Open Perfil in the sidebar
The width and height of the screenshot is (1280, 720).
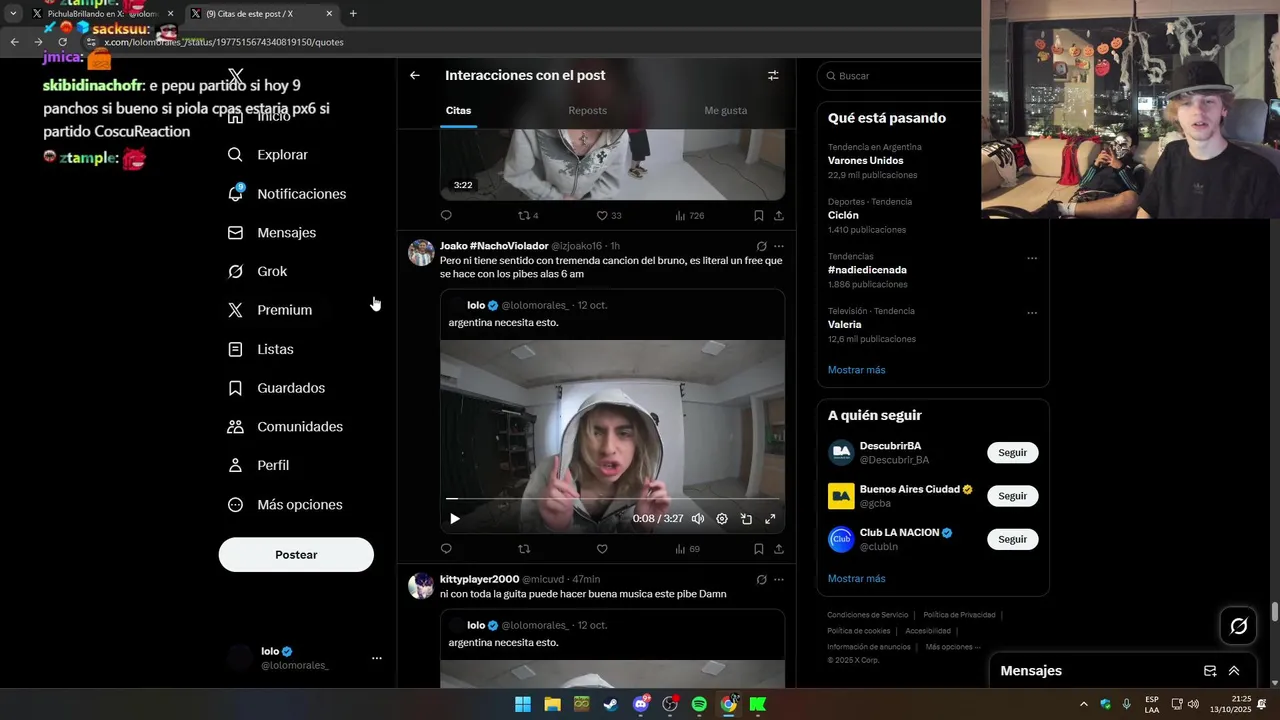click(258, 466)
